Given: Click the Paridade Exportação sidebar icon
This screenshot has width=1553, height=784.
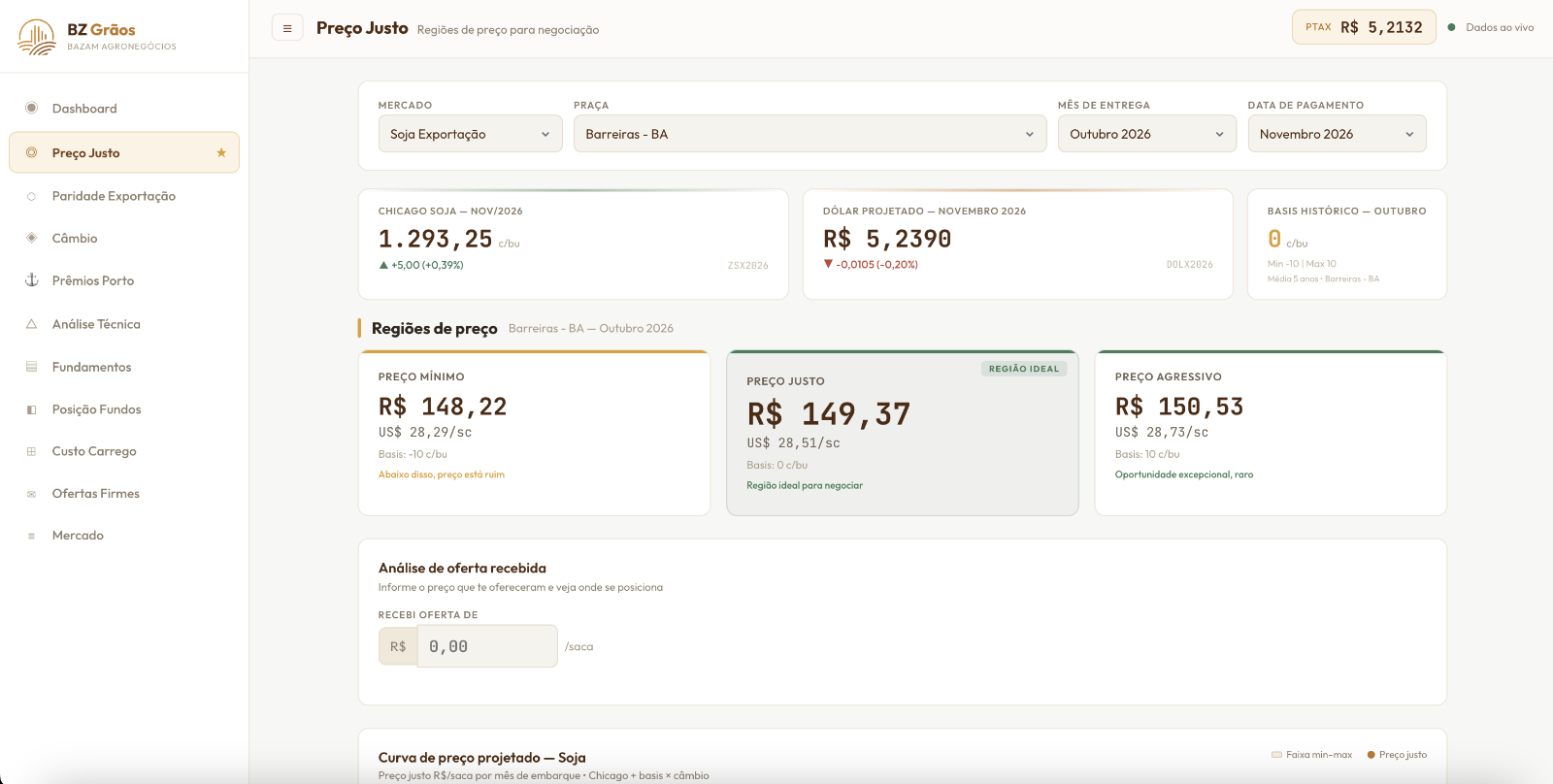Looking at the screenshot, I should (31, 196).
